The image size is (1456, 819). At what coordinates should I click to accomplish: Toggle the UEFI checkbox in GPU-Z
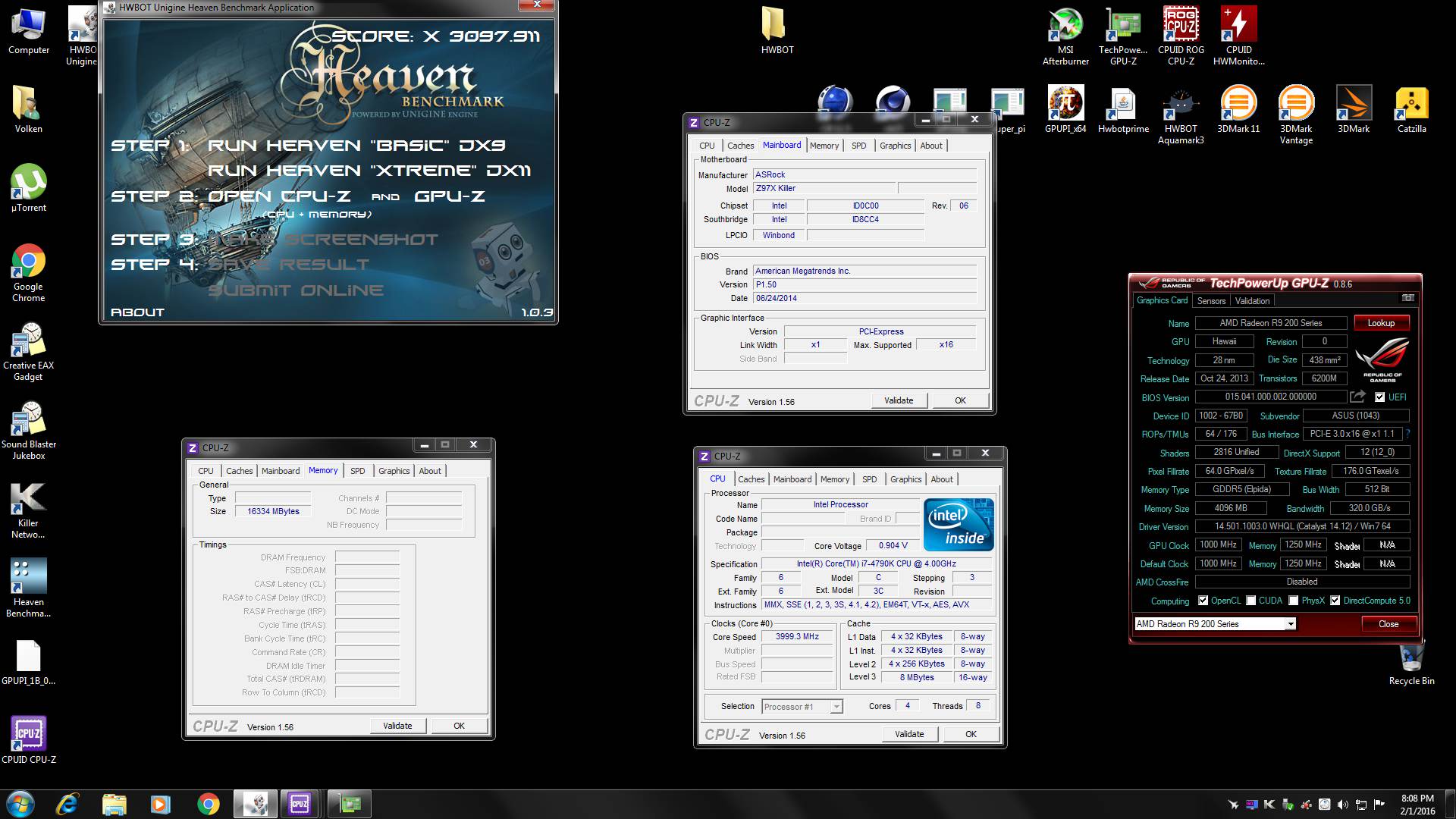click(x=1379, y=397)
